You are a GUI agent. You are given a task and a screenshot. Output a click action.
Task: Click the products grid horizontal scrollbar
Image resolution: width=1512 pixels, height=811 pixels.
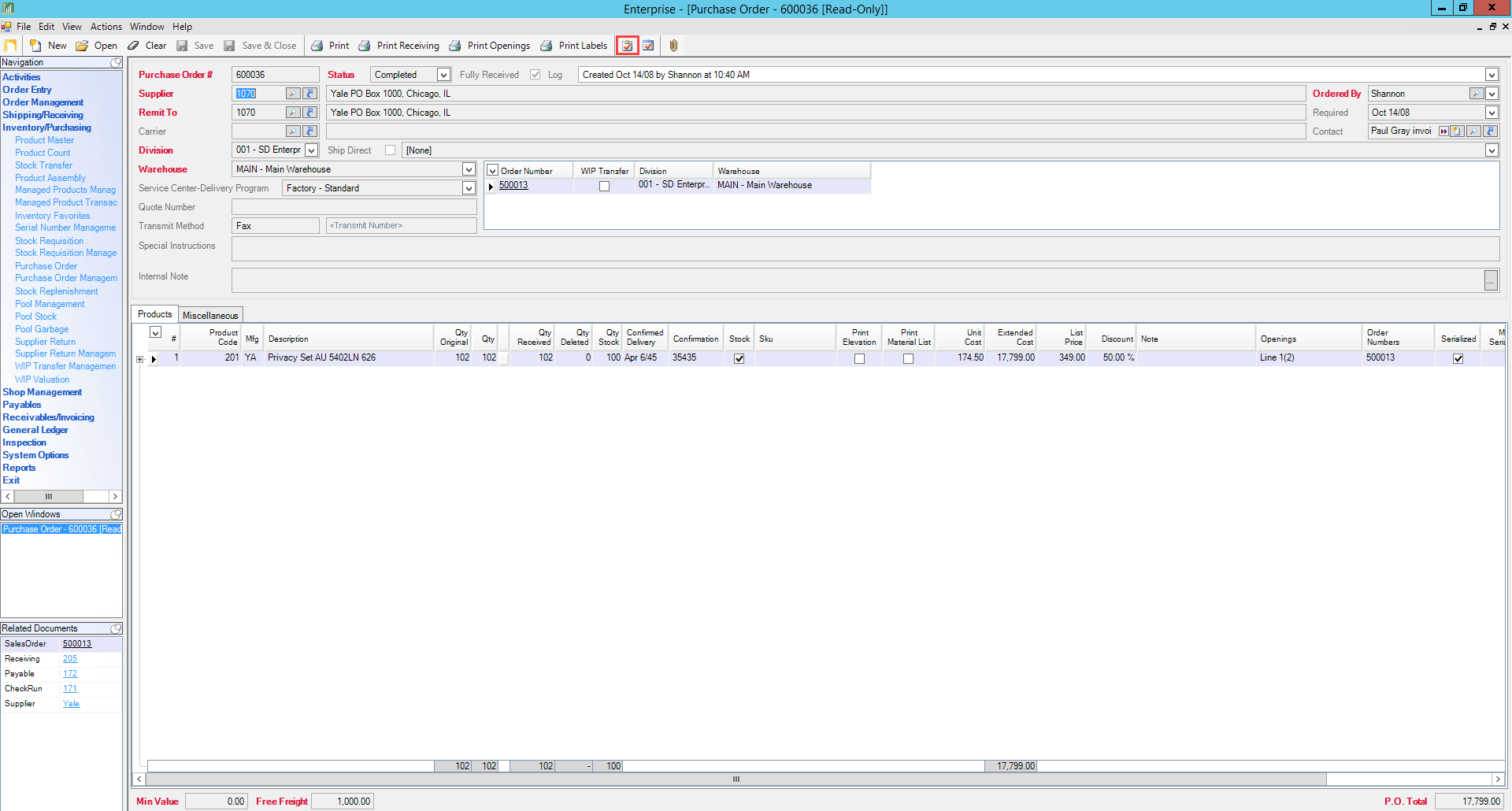click(736, 780)
